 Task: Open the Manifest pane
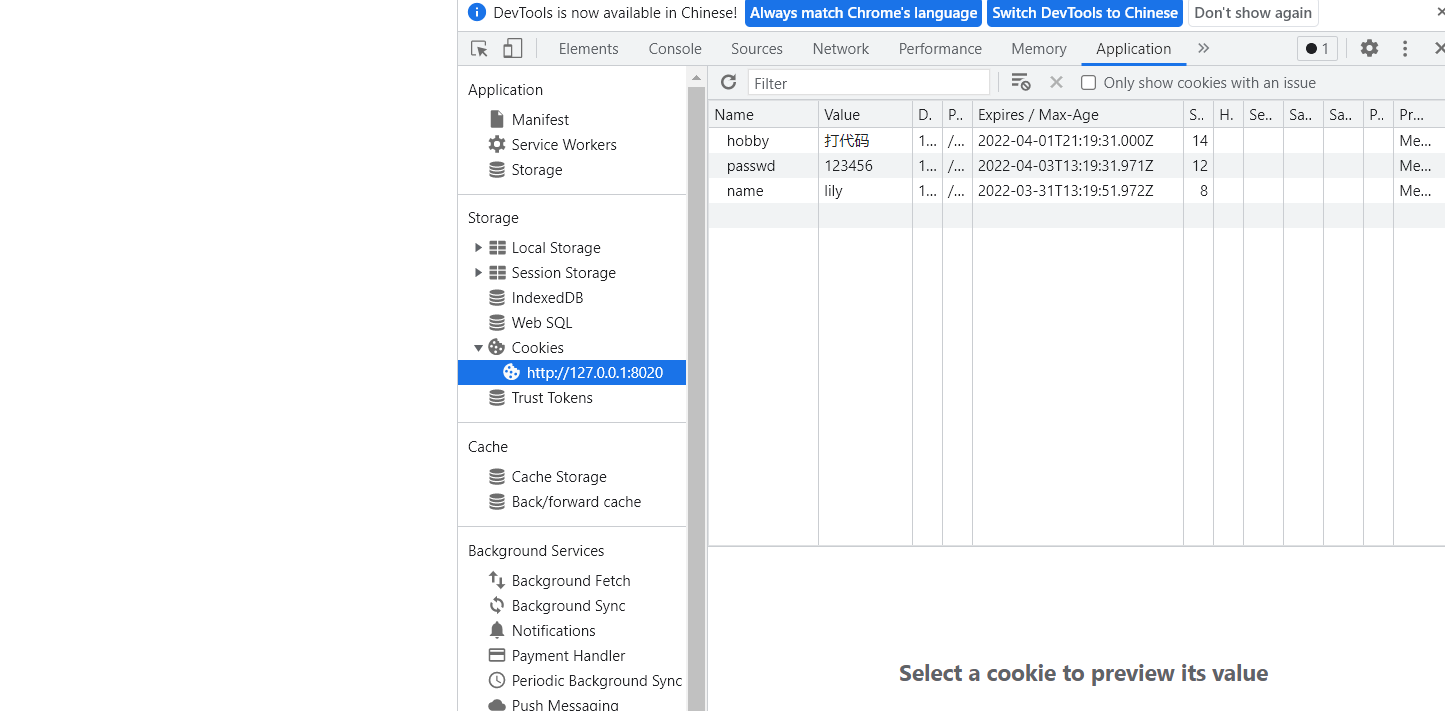(540, 120)
